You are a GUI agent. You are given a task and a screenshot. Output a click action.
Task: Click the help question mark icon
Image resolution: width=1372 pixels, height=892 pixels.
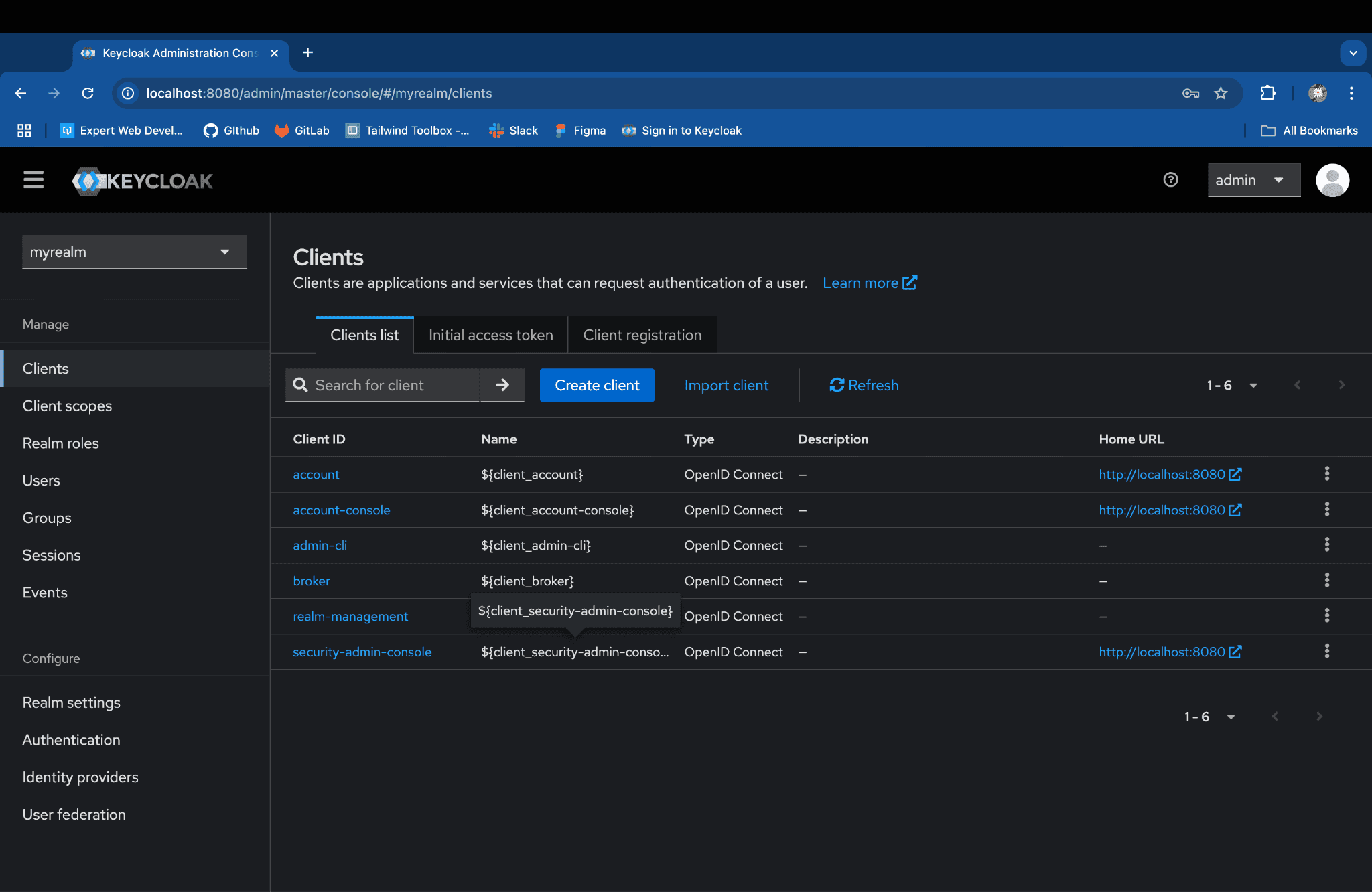(1170, 180)
